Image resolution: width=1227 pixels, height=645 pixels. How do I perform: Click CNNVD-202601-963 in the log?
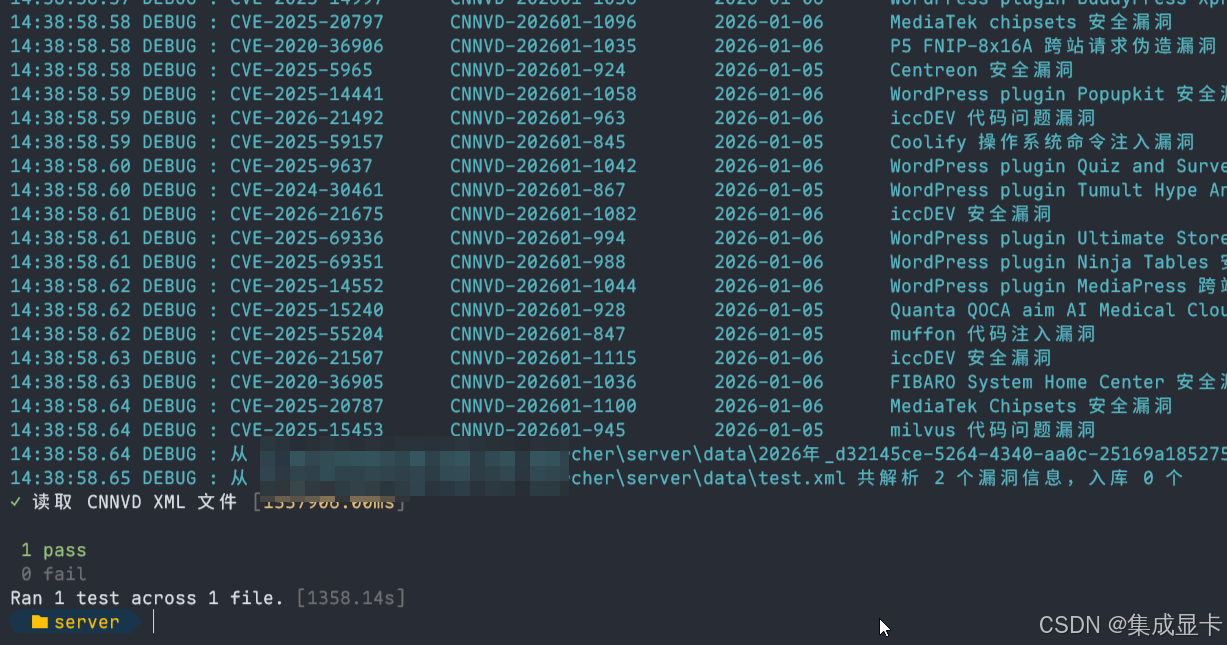pyautogui.click(x=538, y=118)
